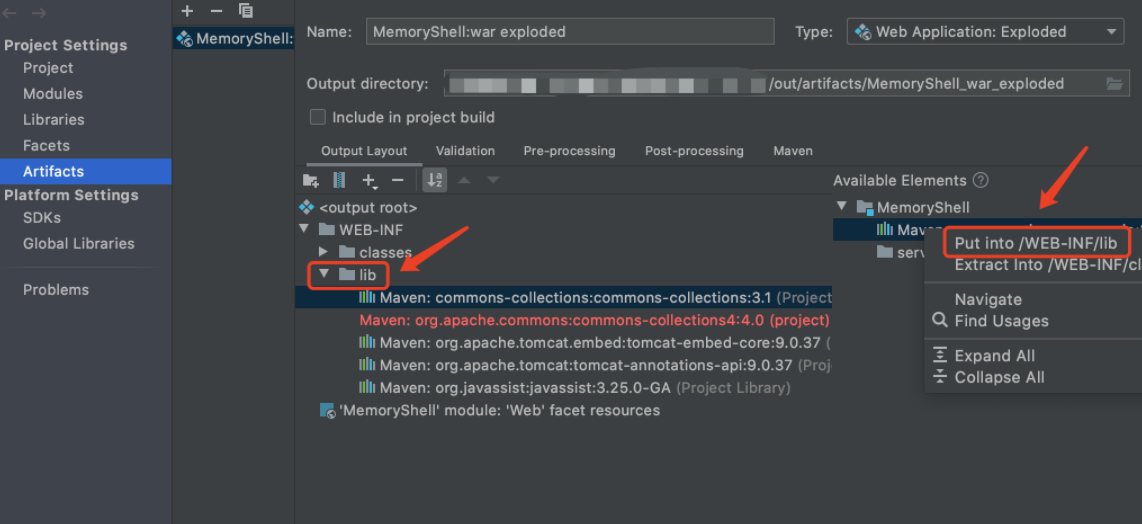Click the help icon beside Available Elements

click(980, 181)
